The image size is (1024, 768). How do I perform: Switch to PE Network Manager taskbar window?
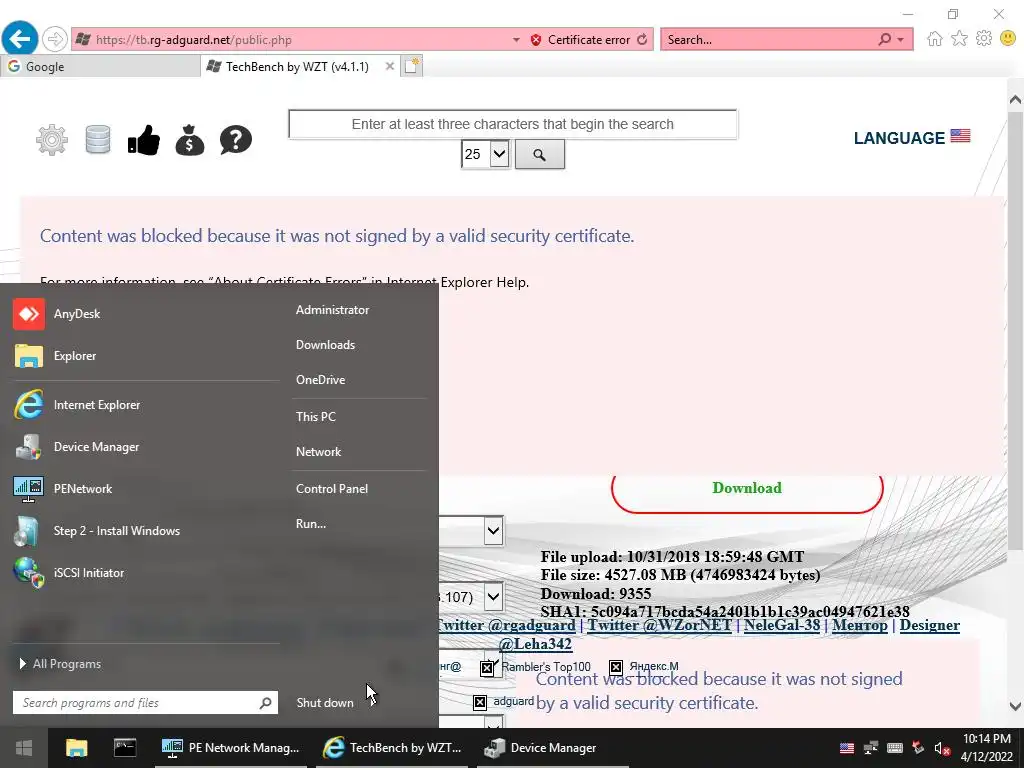(x=231, y=748)
